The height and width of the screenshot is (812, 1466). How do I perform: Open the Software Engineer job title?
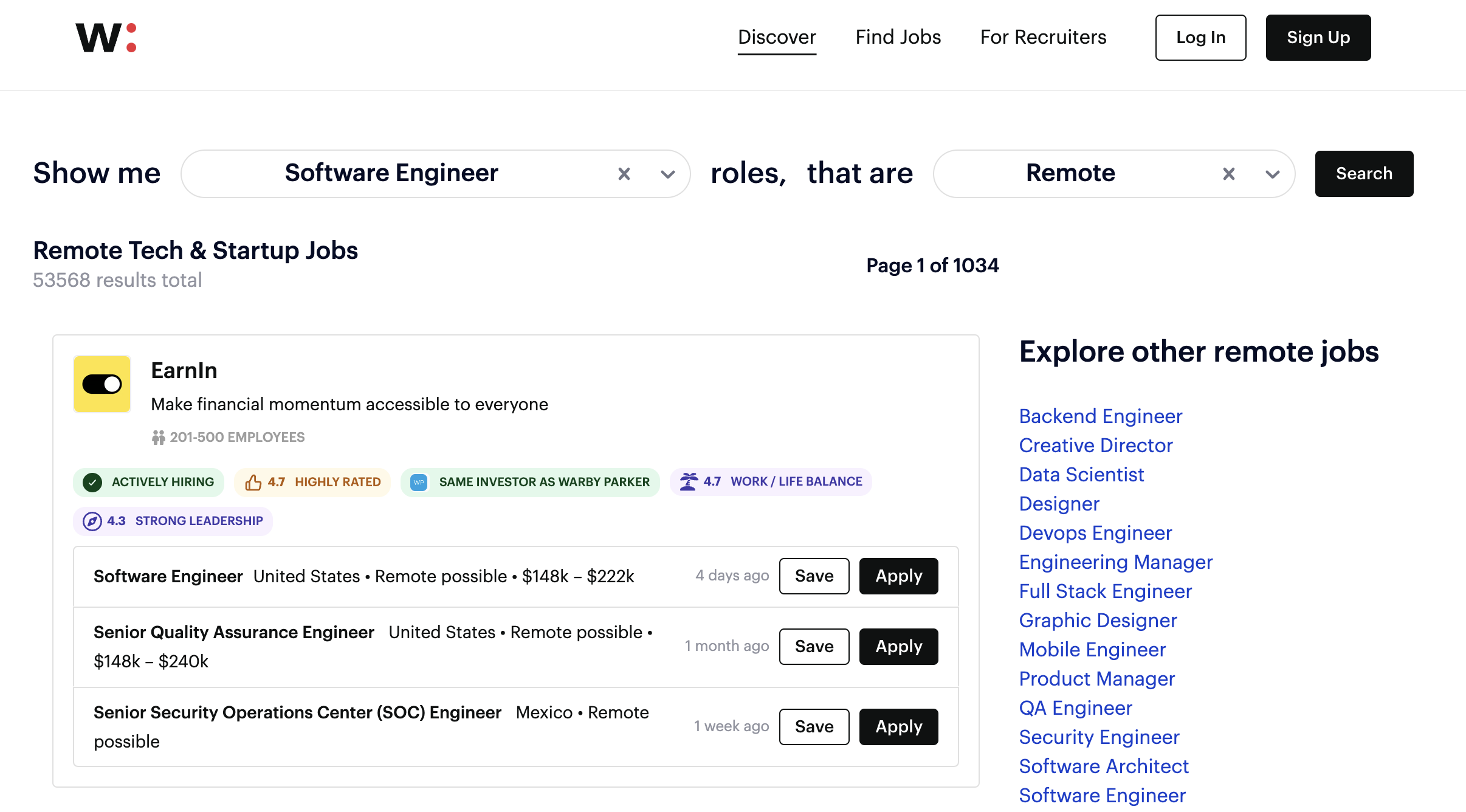[168, 576]
